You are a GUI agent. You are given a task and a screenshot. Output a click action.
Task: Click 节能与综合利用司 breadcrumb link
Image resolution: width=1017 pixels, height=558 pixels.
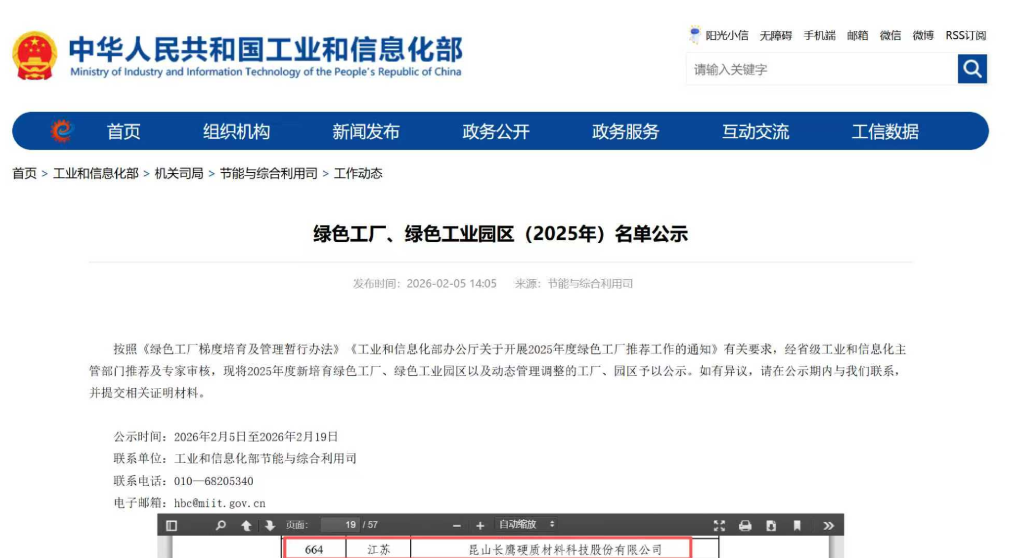click(x=269, y=173)
